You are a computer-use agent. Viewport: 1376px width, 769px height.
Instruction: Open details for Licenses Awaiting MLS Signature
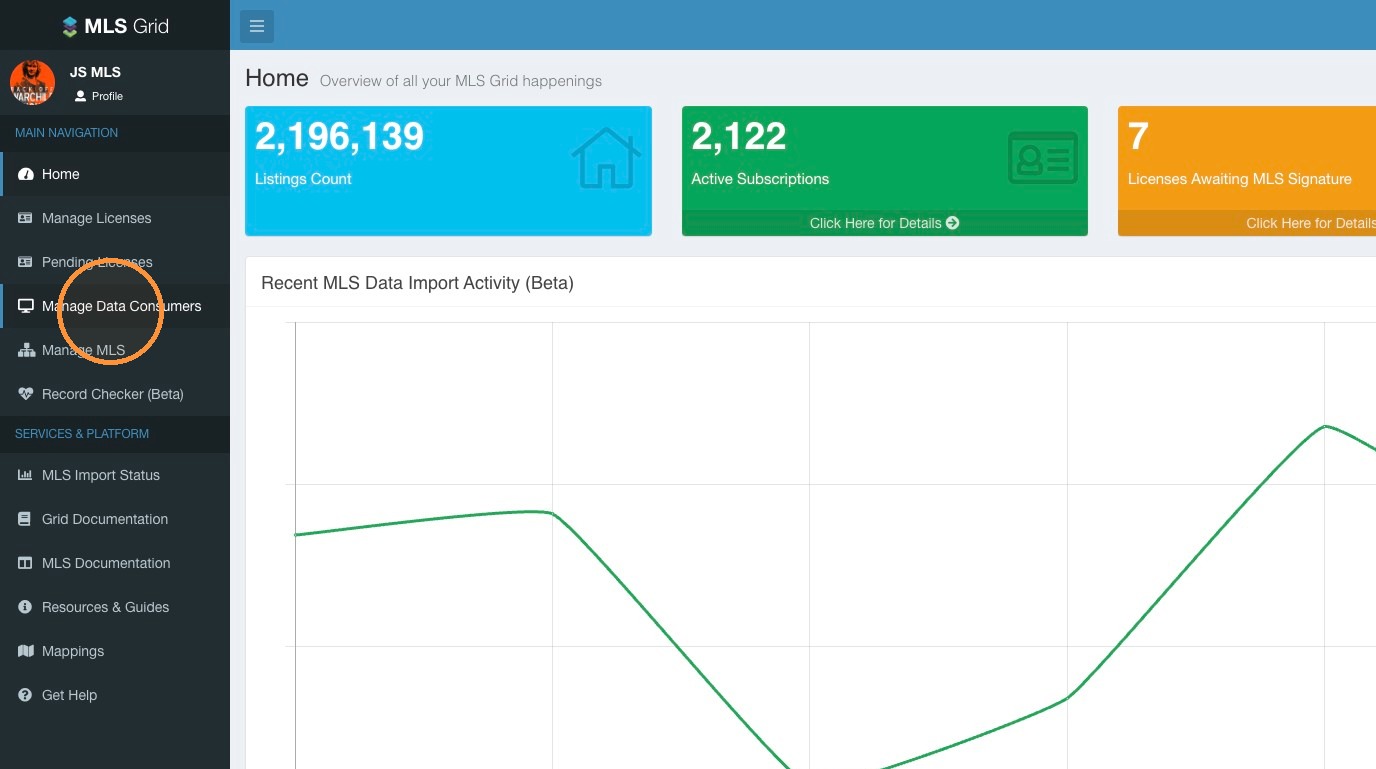coord(1247,223)
